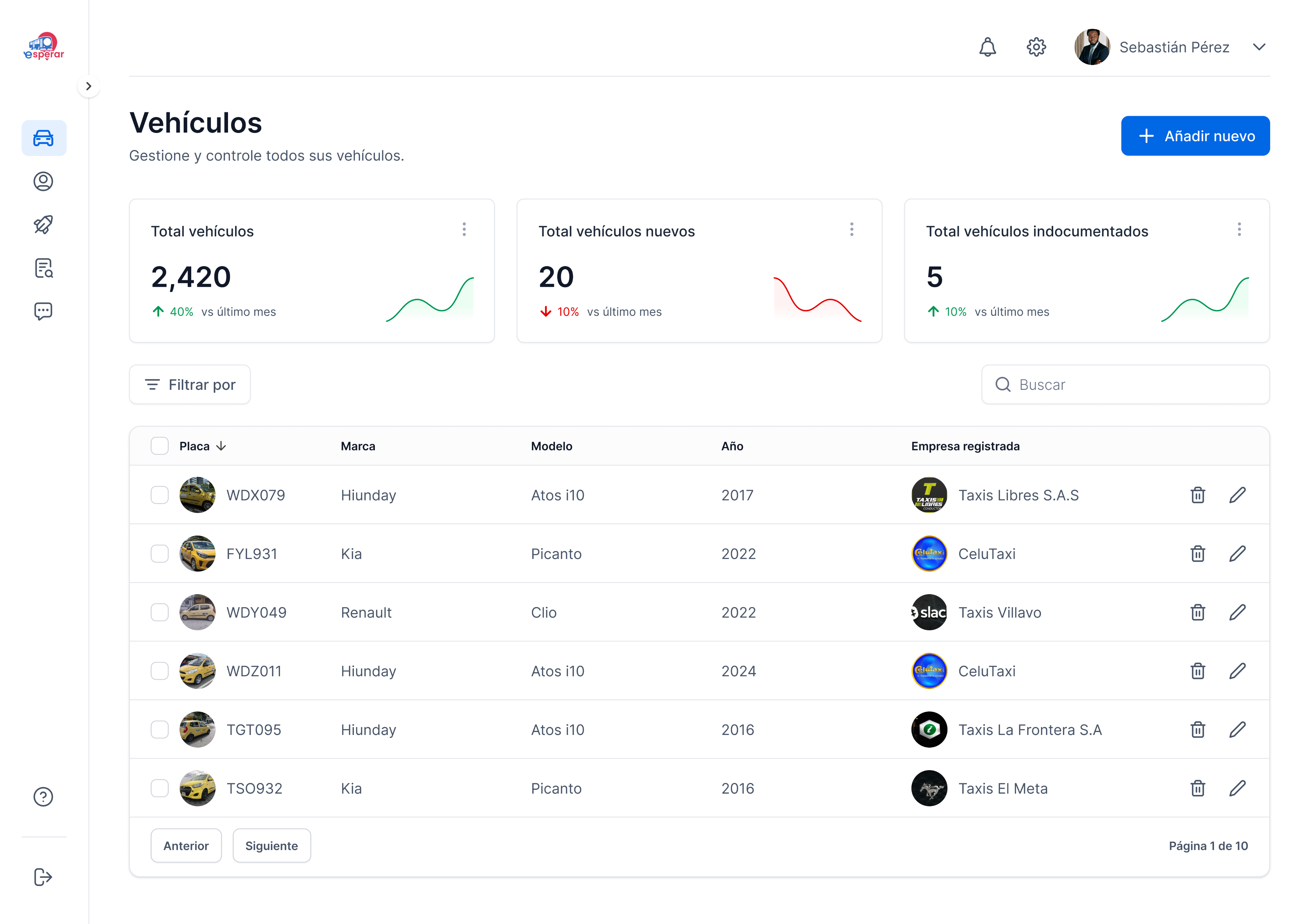Open the help question mark icon

[x=43, y=796]
